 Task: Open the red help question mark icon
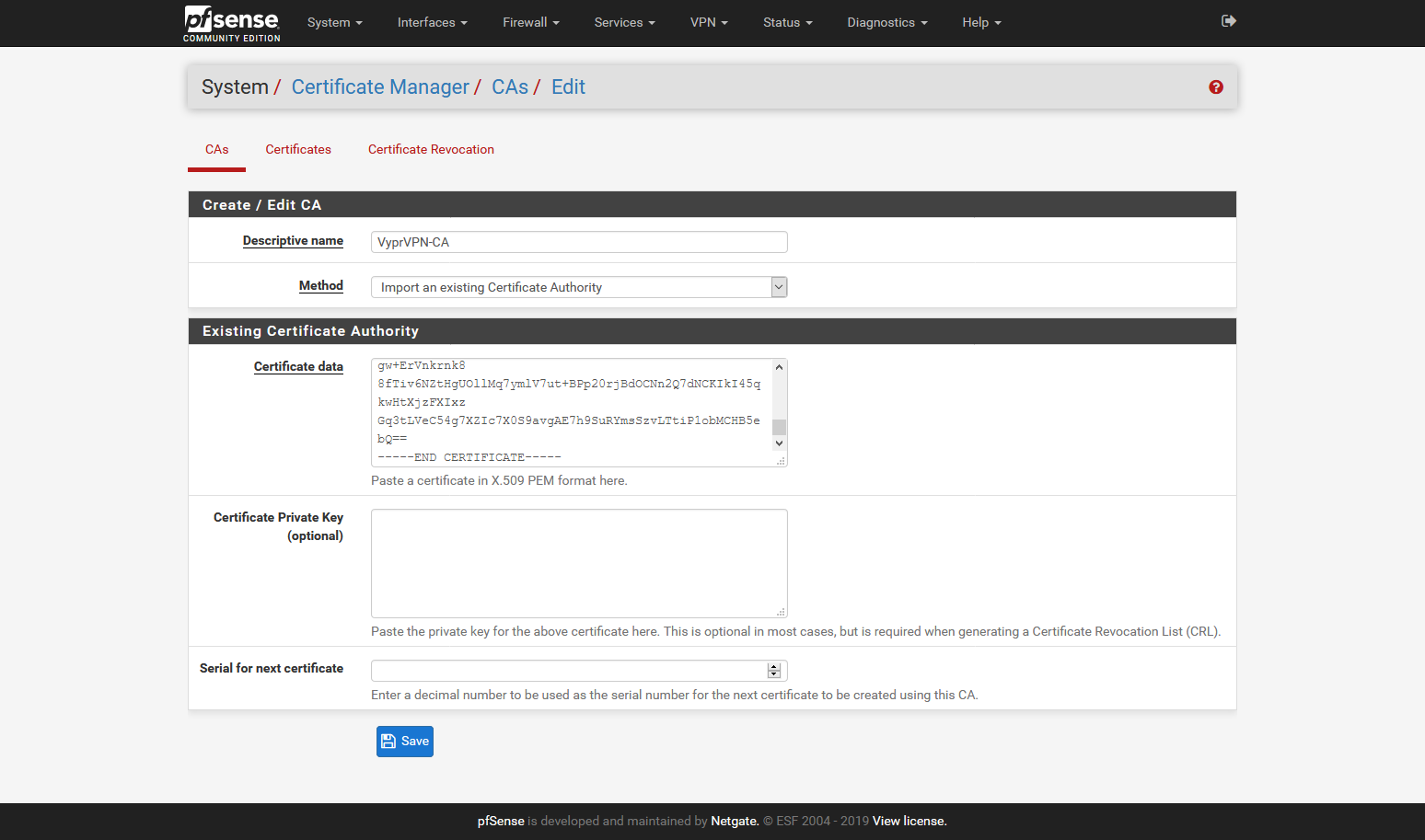point(1216,86)
